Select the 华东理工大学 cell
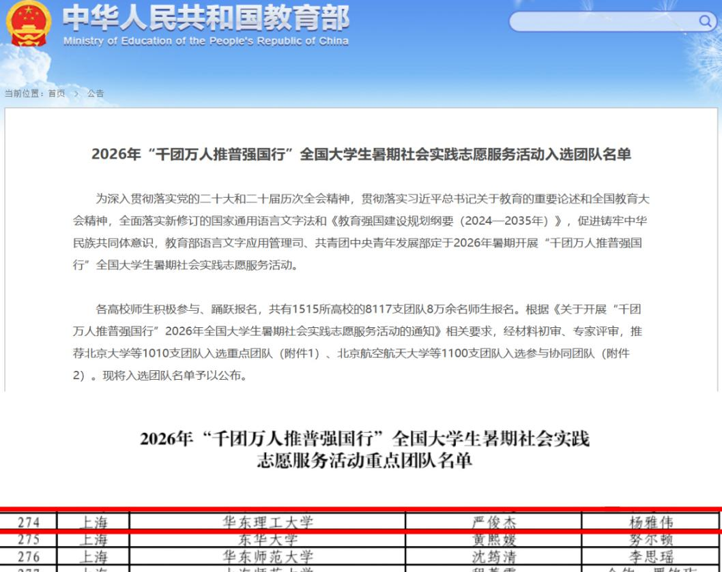This screenshot has width=722, height=572. pyautogui.click(x=268, y=522)
